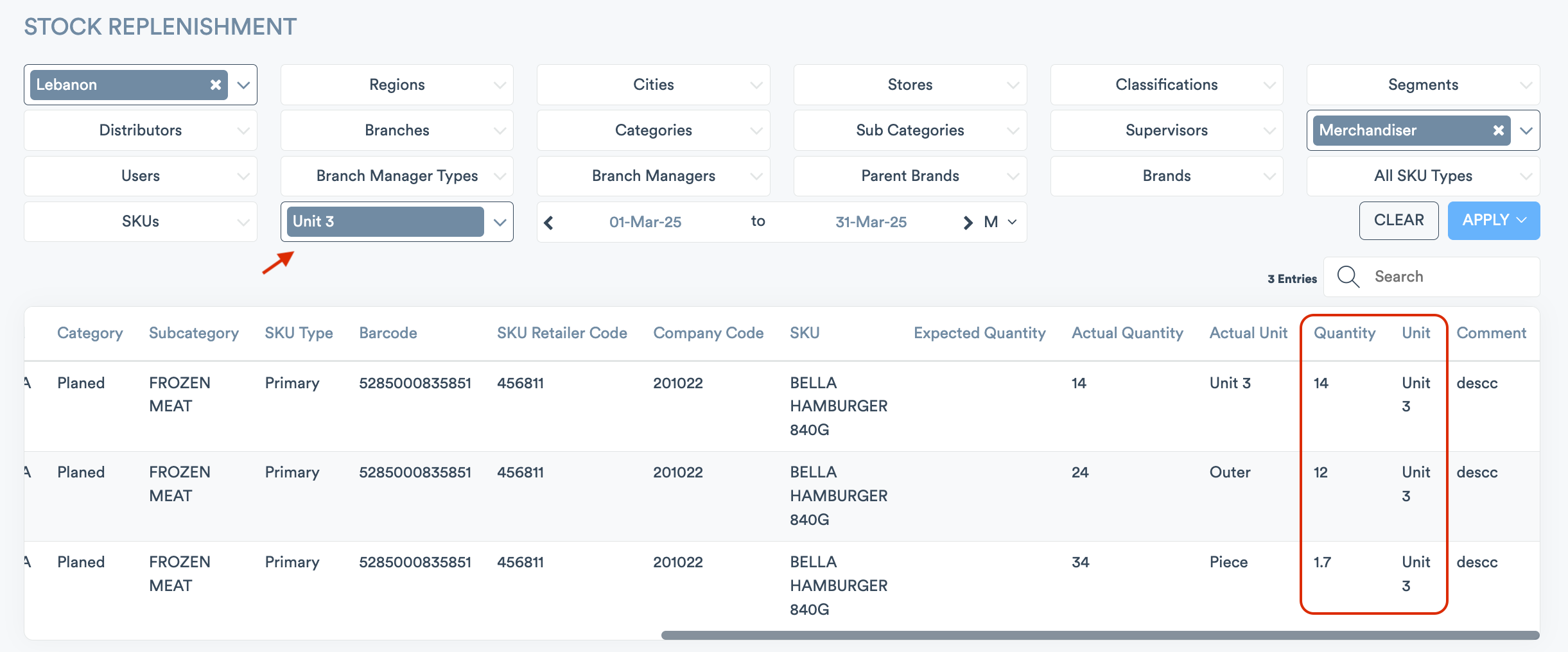Expand the All SKU Types selector
The image size is (1568, 652).
[1526, 176]
